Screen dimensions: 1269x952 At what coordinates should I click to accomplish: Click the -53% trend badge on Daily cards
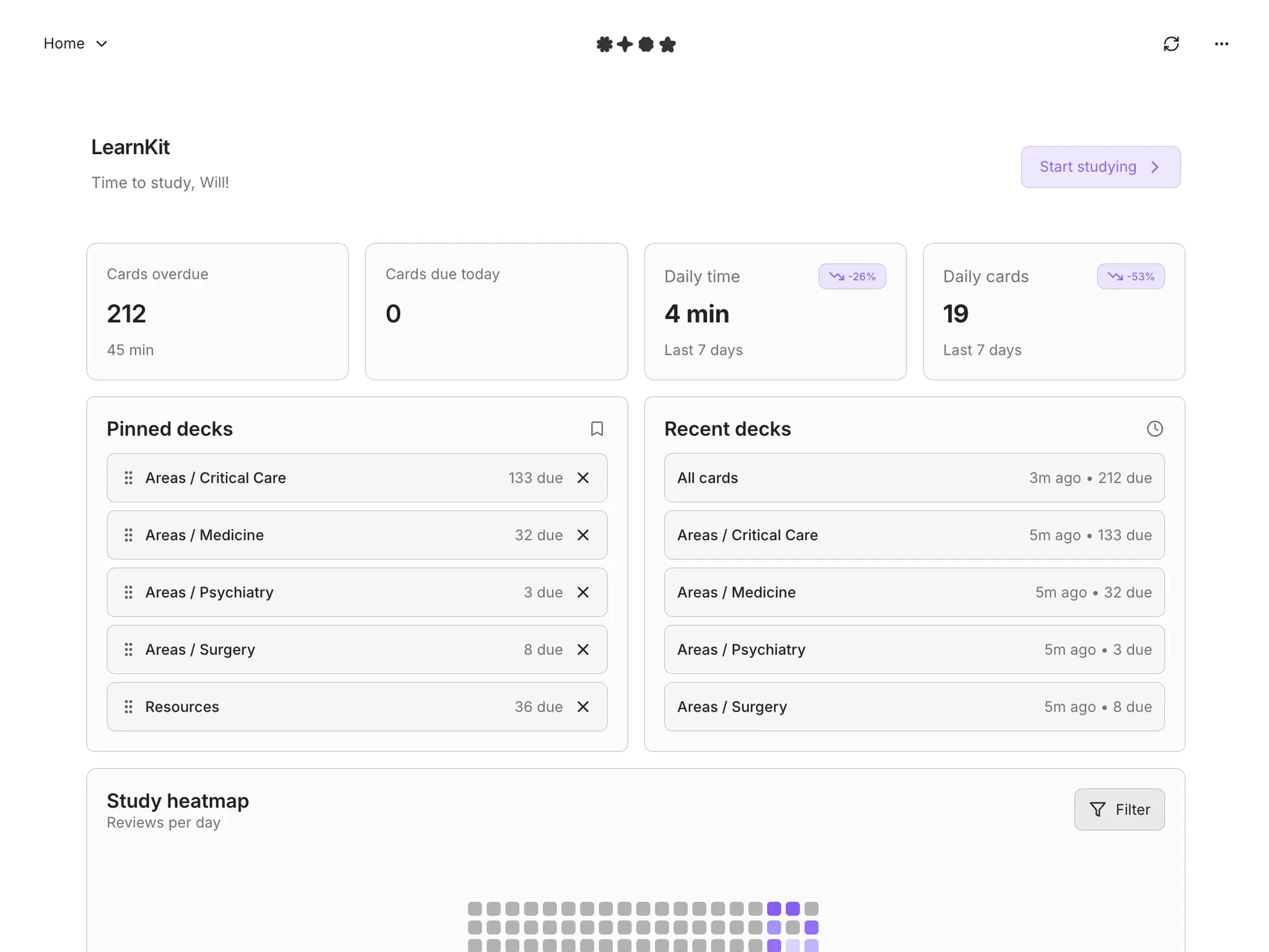coord(1131,276)
